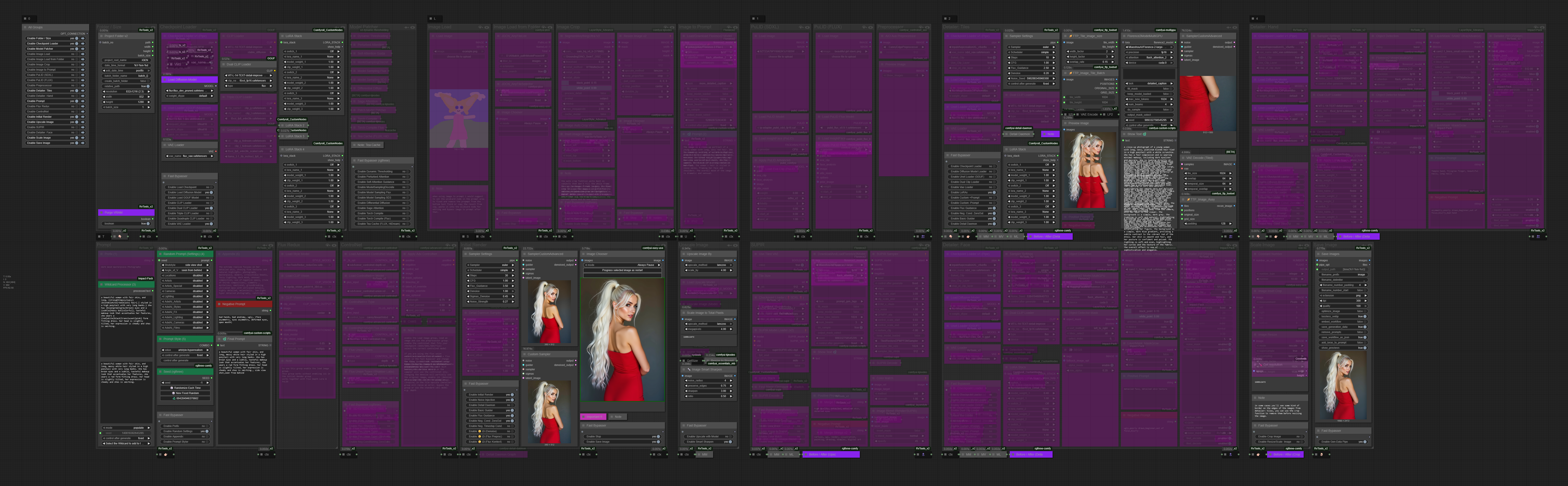This screenshot has width=1568, height=486.
Task: Collapse the VAE Decode (Tiled) node dot
Action: point(1183,158)
